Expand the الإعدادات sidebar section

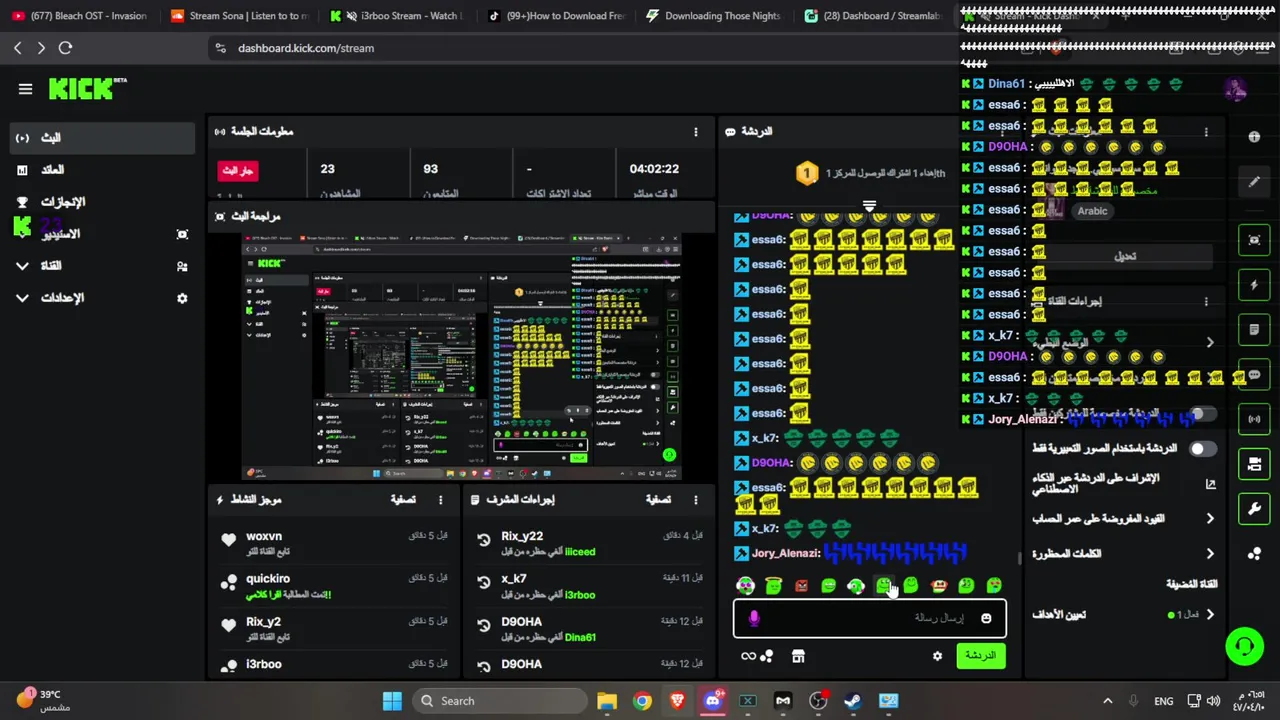[102, 298]
